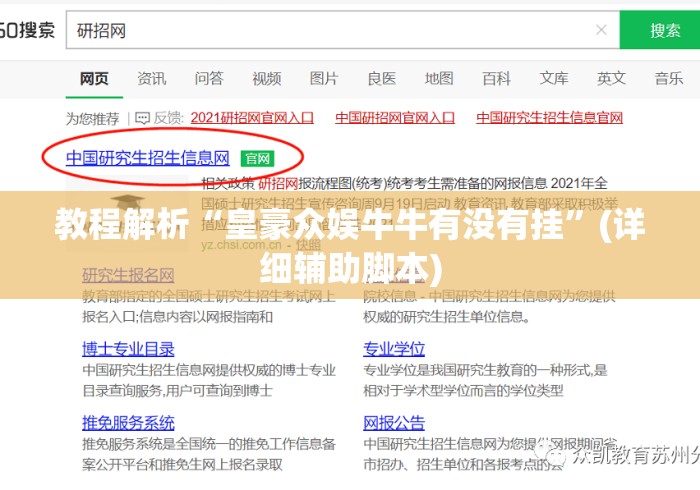Select the 百科 tab
The width and height of the screenshot is (700, 490).
496,79
